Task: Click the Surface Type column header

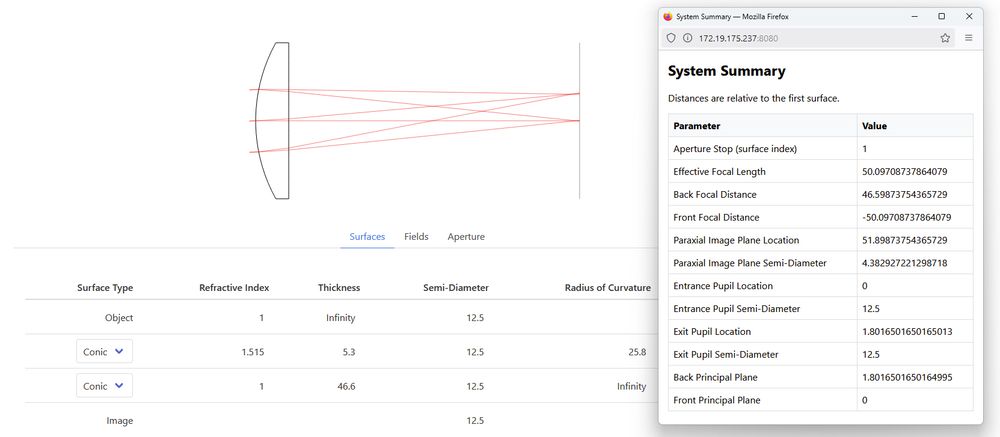Action: coord(105,288)
